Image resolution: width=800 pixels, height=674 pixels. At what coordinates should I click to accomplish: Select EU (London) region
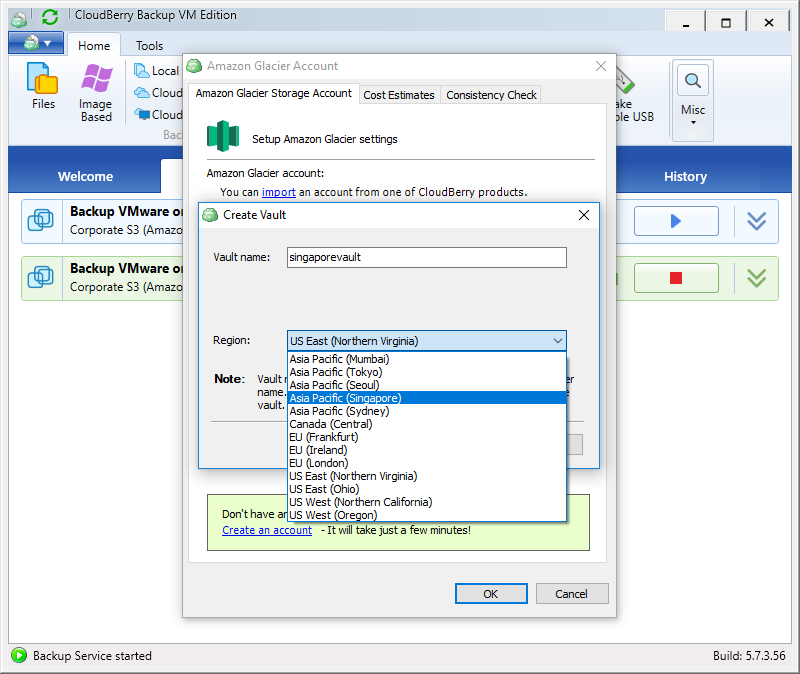tap(427, 463)
